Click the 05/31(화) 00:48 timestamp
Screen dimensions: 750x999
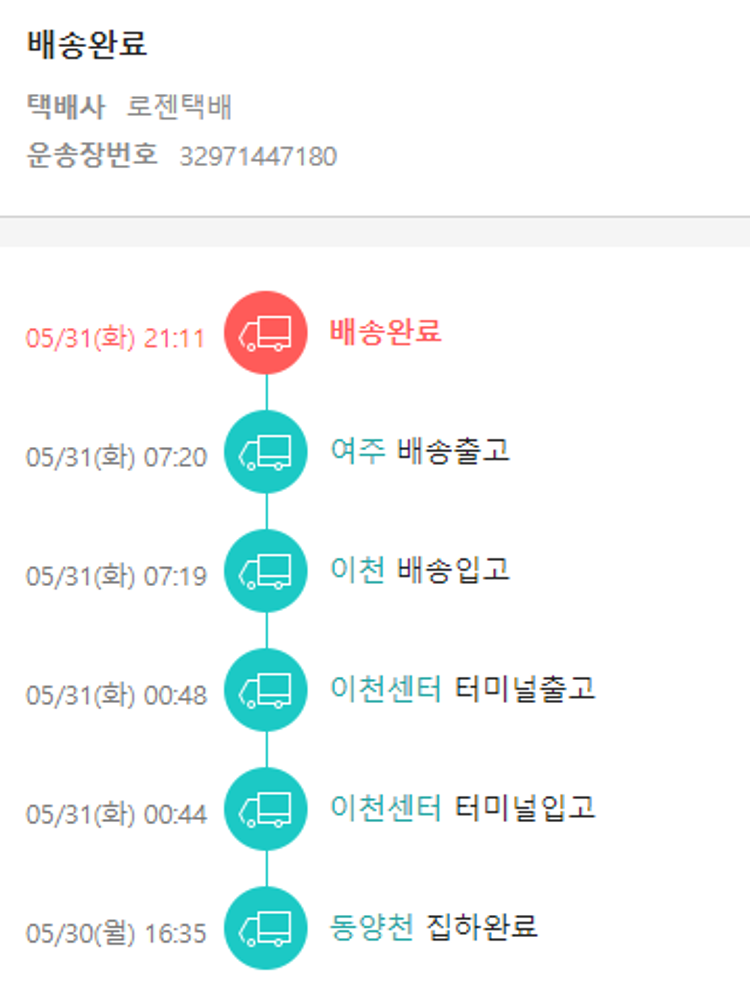pyautogui.click(x=116, y=695)
